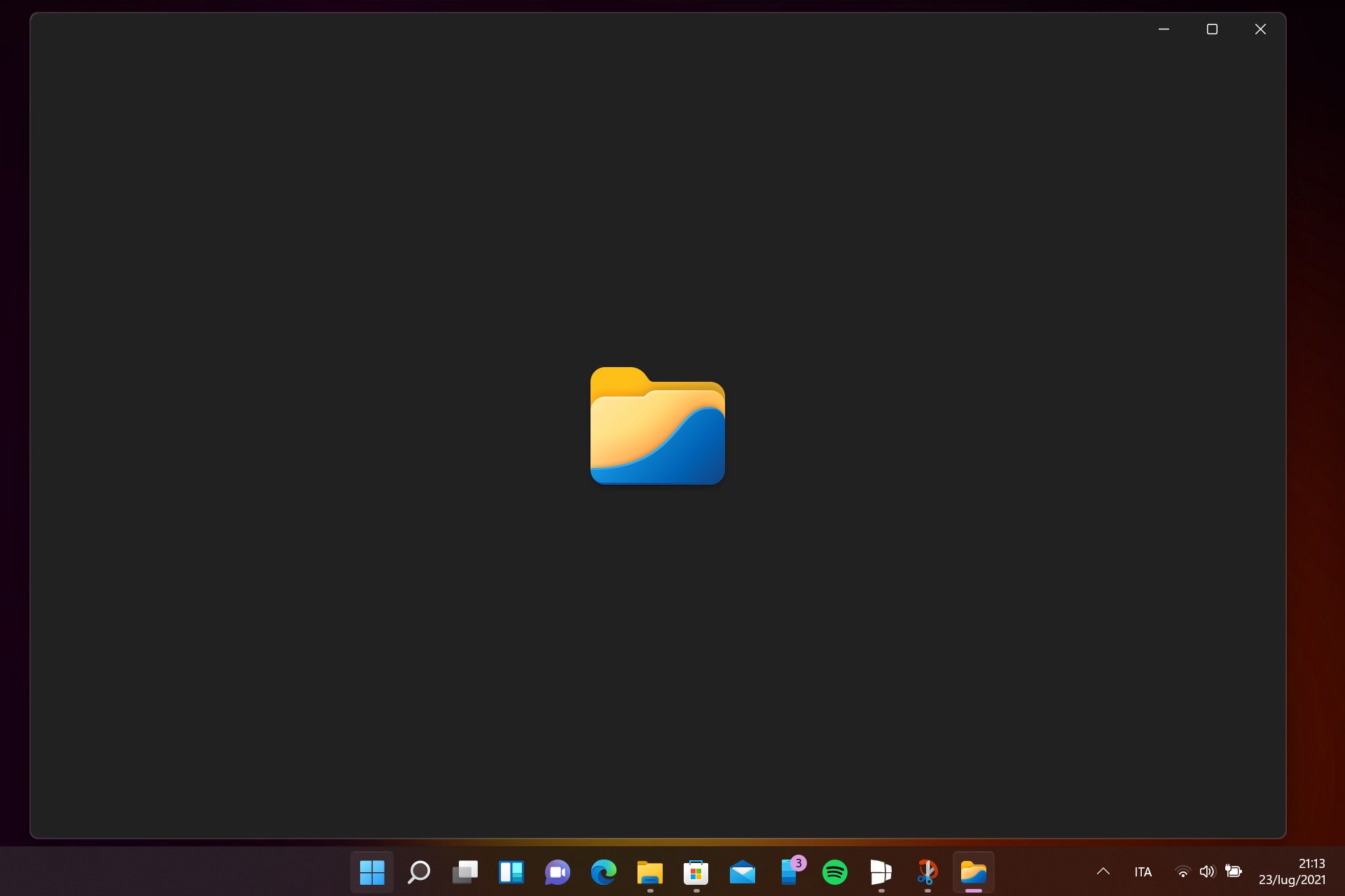Image resolution: width=1345 pixels, height=896 pixels.
Task: Open the Mail app icon
Action: pos(742,872)
